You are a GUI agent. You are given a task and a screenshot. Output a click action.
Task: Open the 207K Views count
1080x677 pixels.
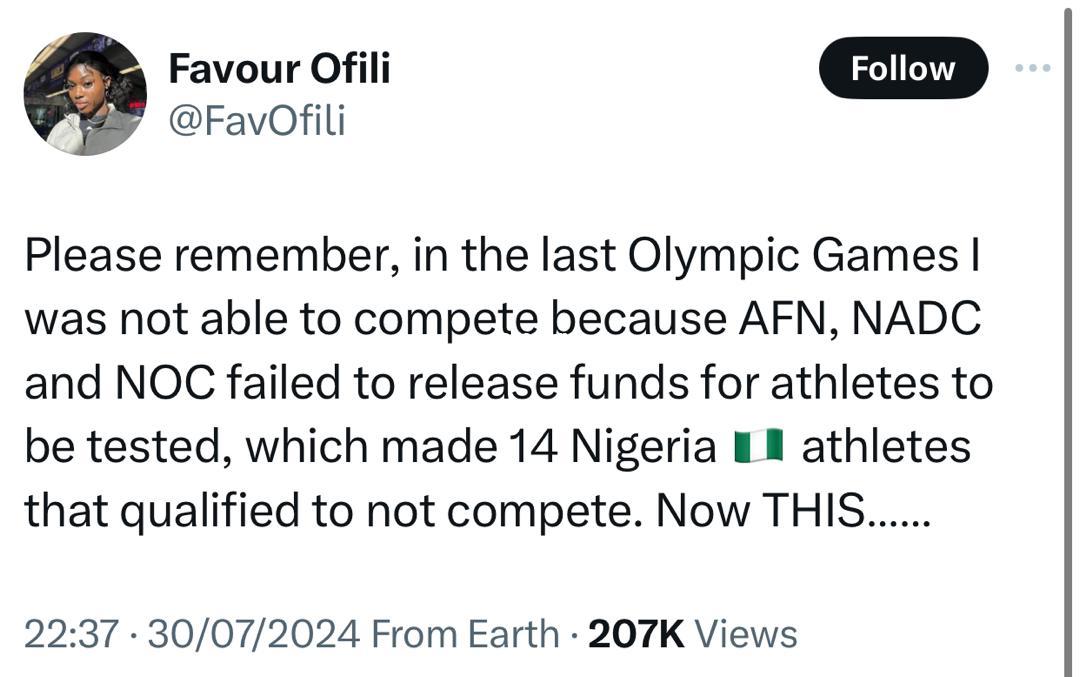click(x=637, y=634)
